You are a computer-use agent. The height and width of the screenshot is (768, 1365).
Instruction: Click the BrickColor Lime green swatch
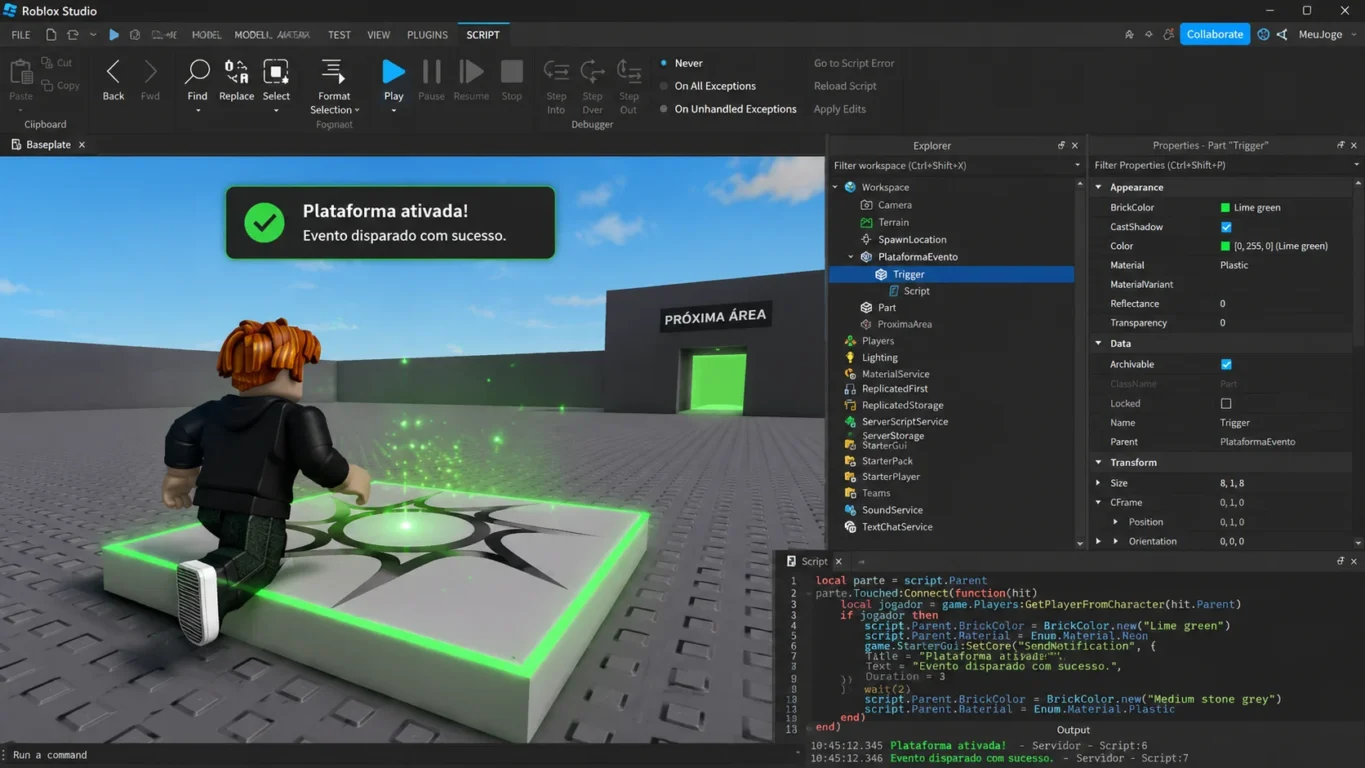pyautogui.click(x=1225, y=208)
